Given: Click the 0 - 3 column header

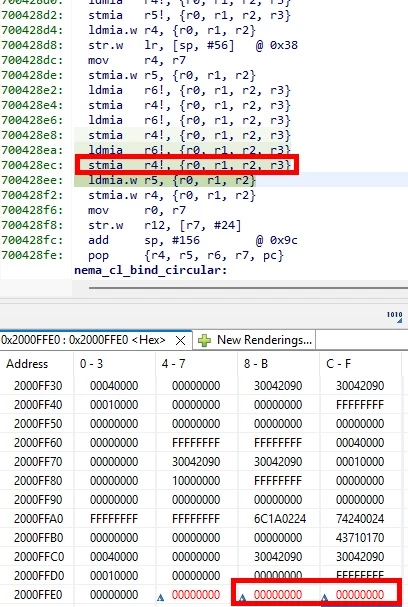Looking at the screenshot, I should point(91,364).
